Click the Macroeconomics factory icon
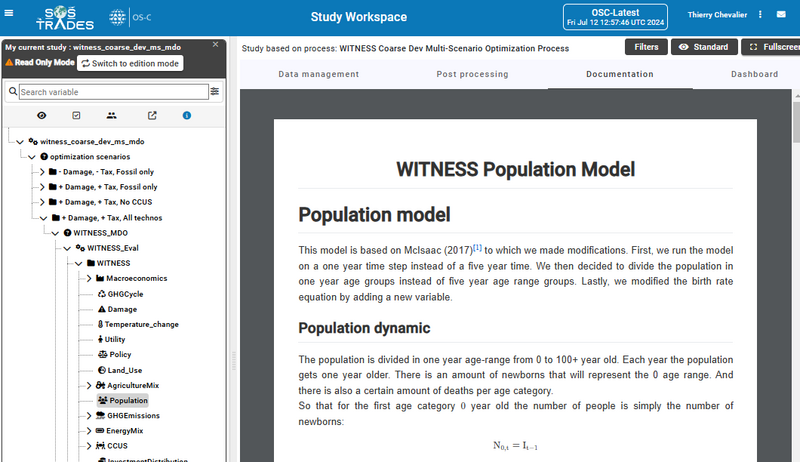This screenshot has width=800, height=462. point(100,278)
